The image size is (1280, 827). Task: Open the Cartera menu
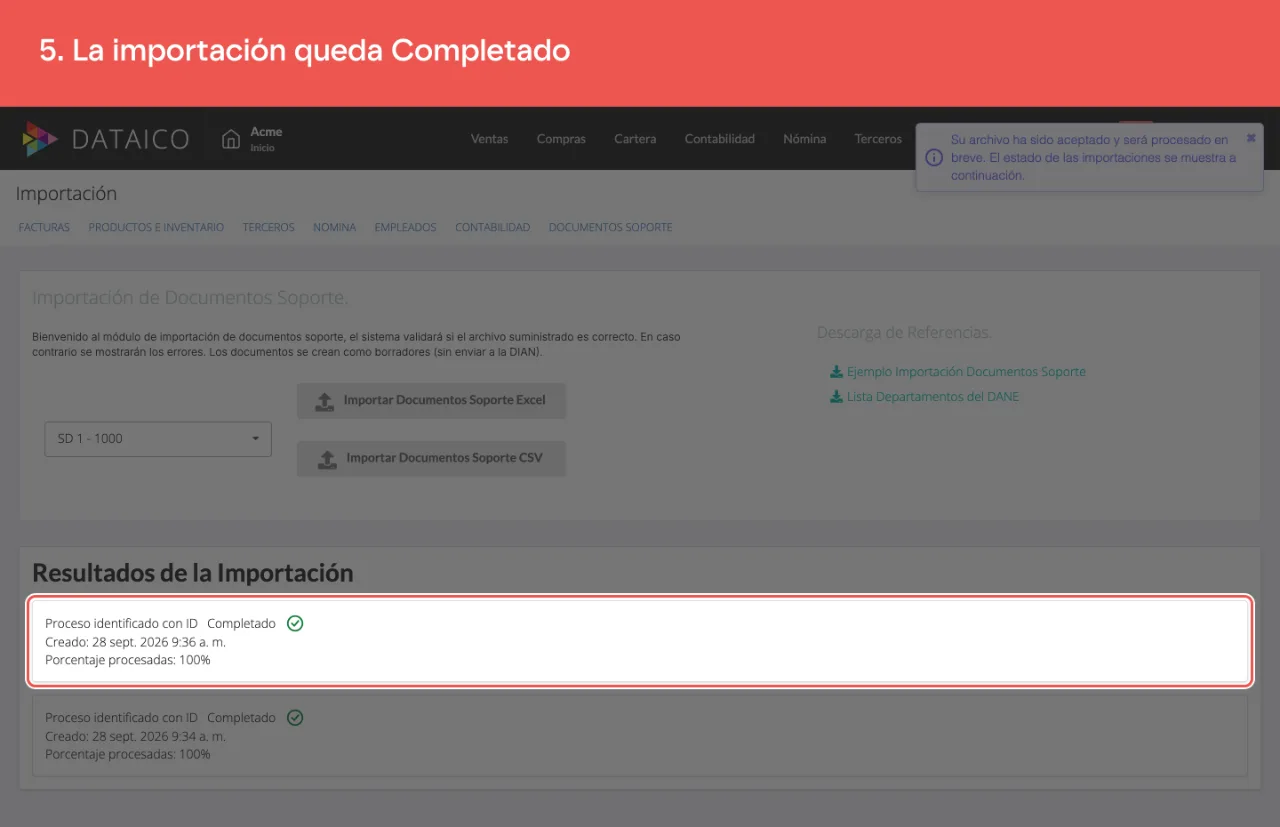click(x=635, y=139)
